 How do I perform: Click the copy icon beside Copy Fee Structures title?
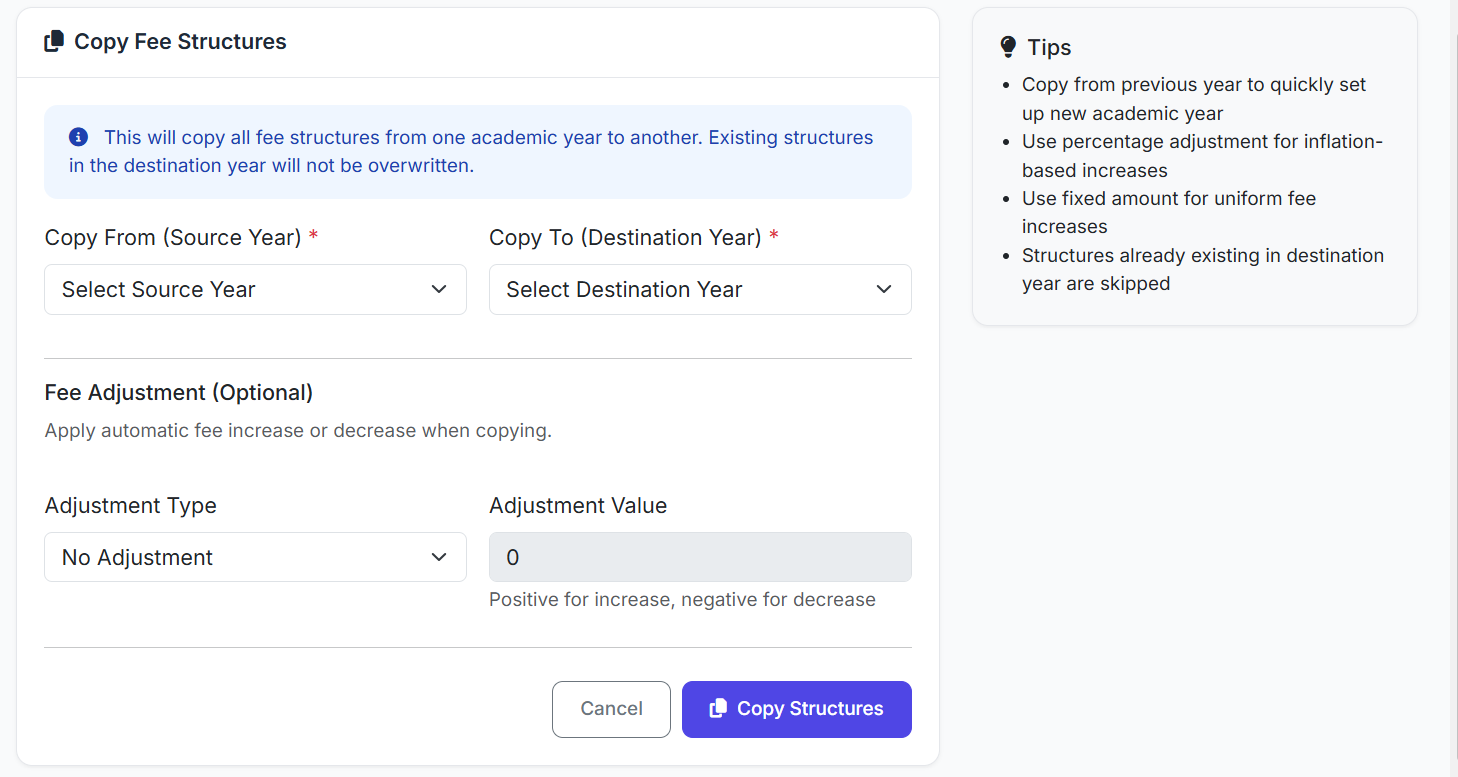click(54, 42)
